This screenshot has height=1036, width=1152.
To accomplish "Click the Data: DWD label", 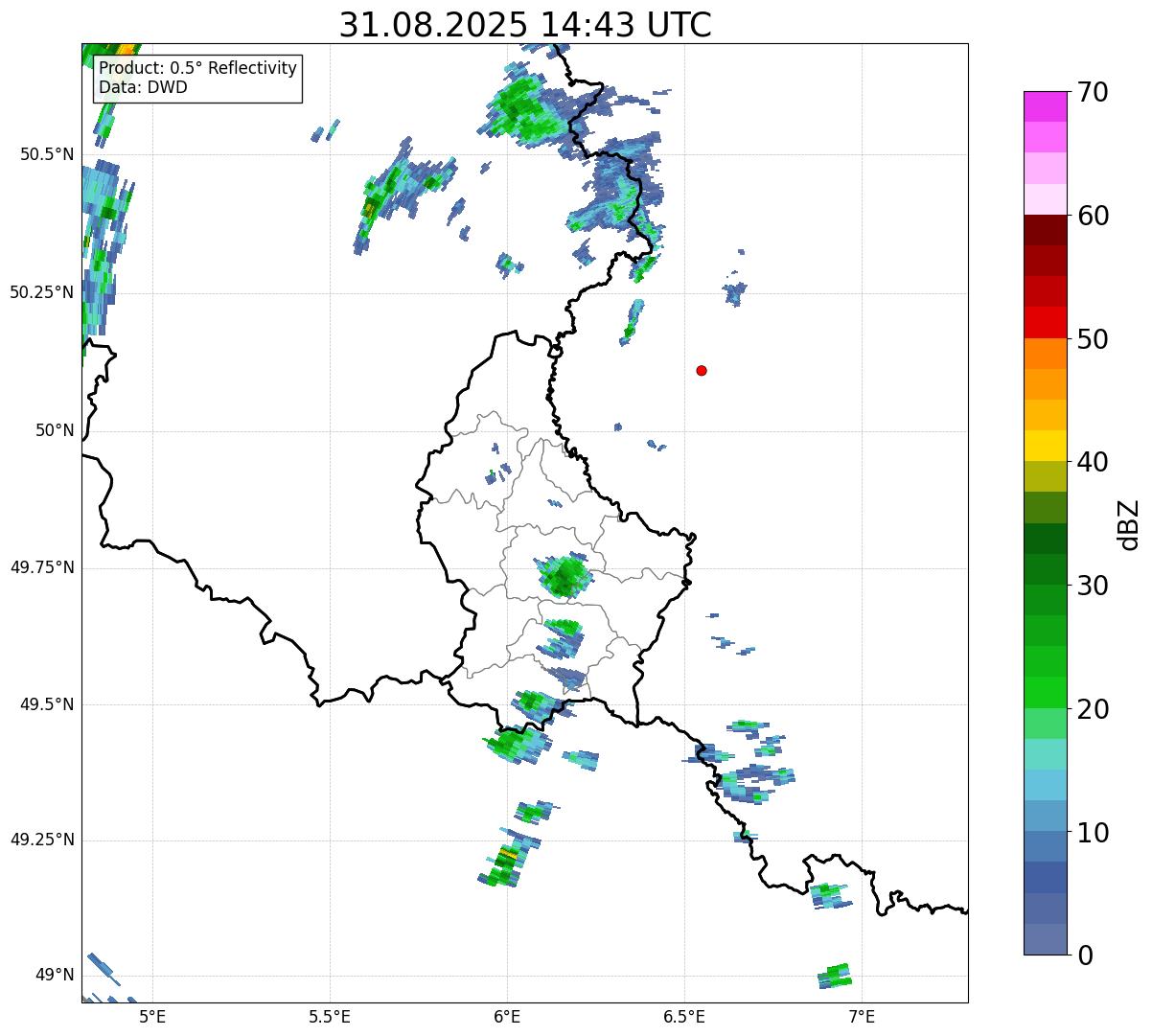I will coord(143,87).
